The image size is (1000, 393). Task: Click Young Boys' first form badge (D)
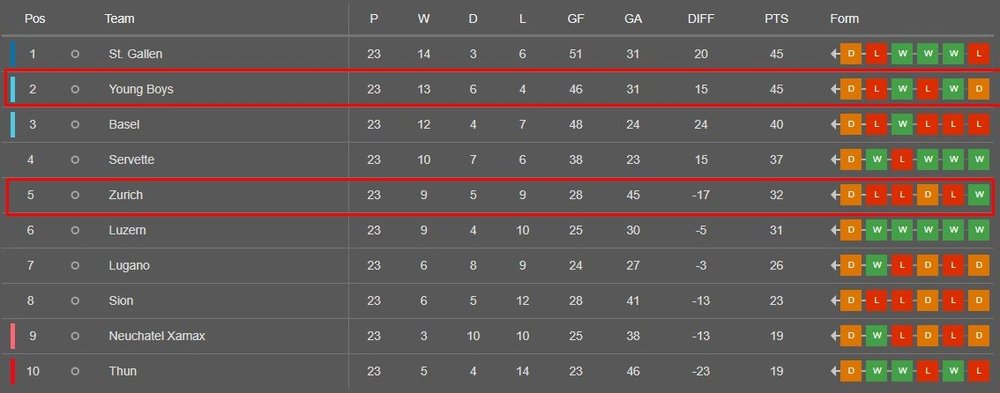(851, 89)
